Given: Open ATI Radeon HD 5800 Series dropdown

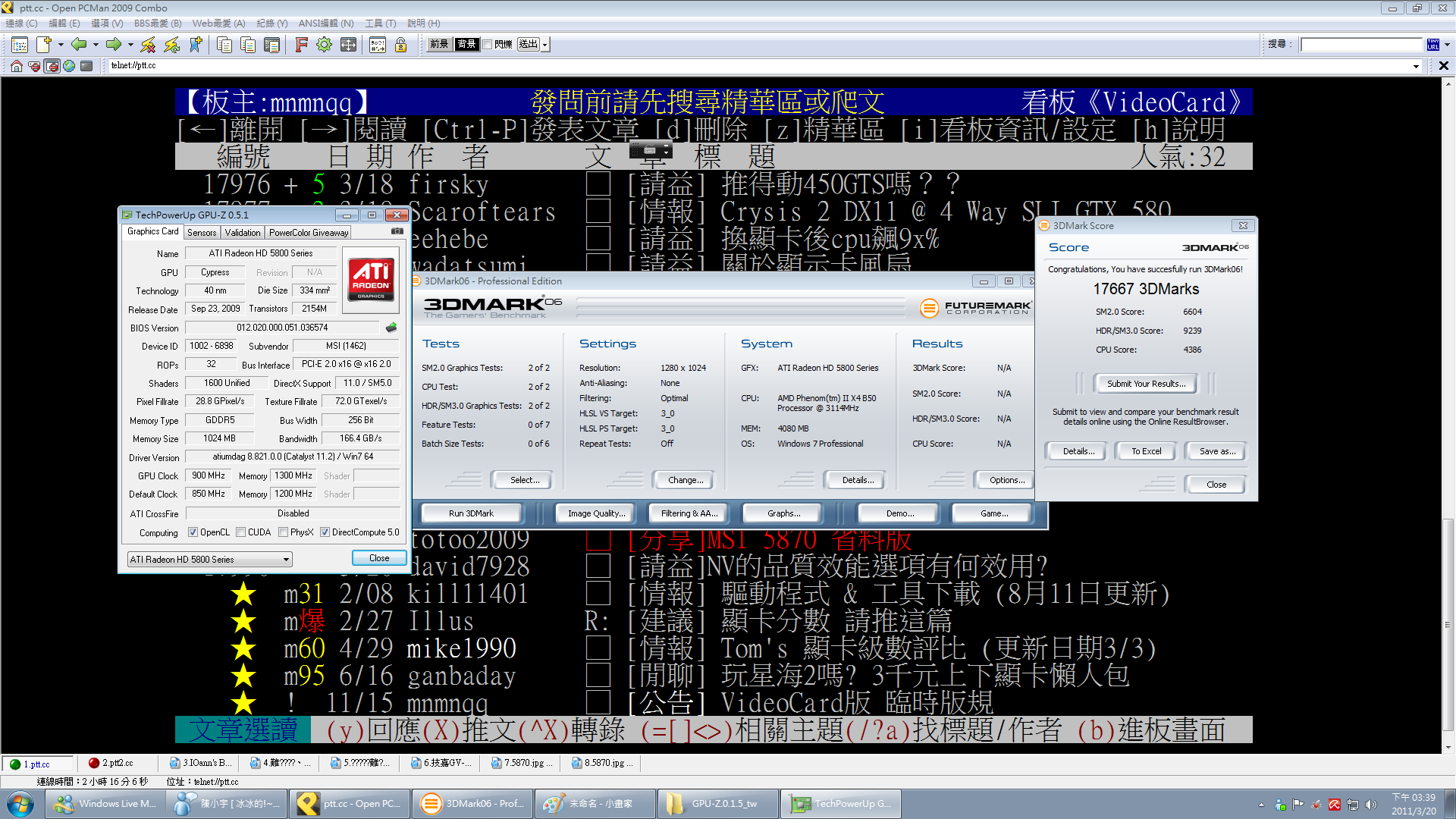Looking at the screenshot, I should (x=286, y=560).
